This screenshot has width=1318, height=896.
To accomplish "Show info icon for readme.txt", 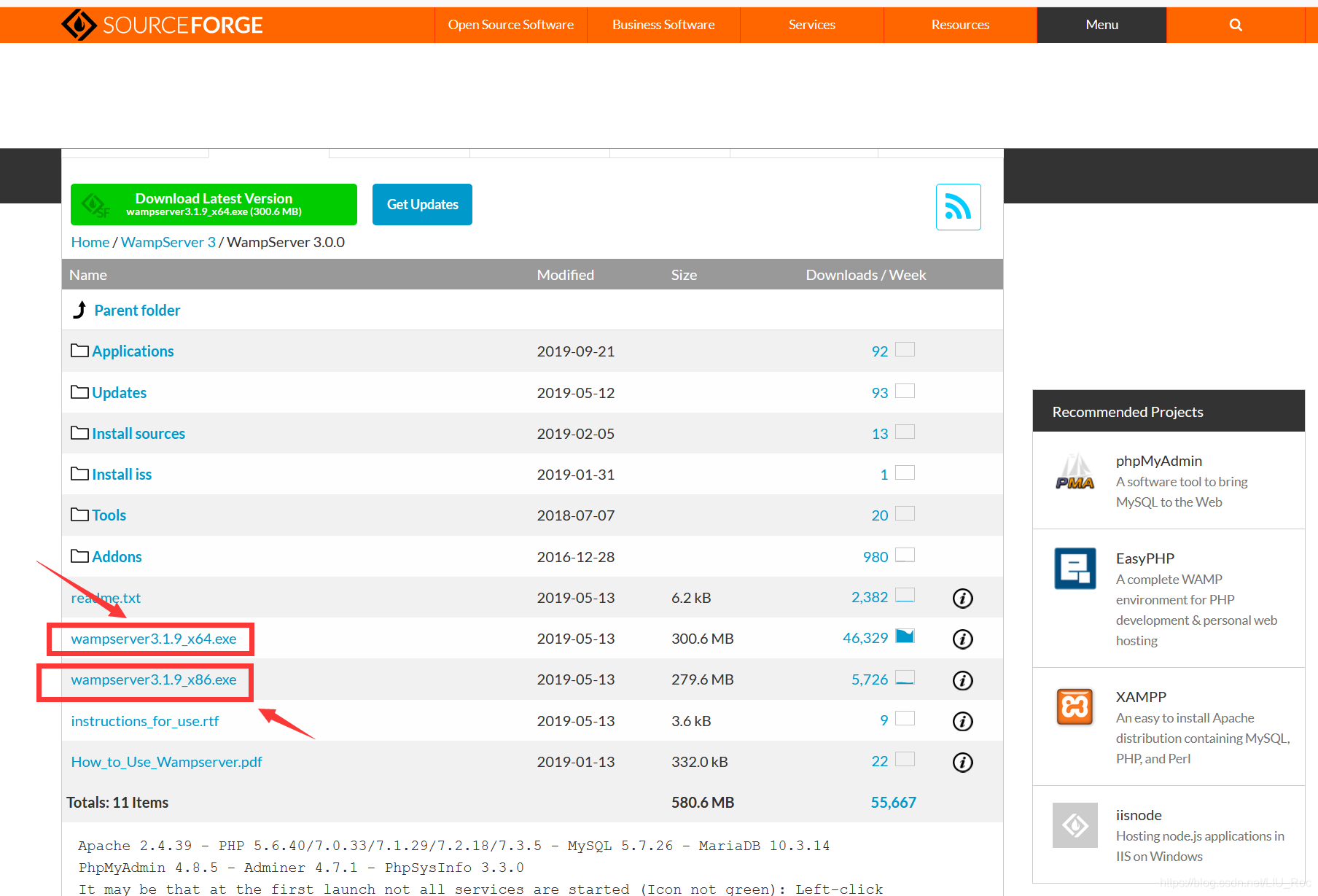I will [x=962, y=598].
